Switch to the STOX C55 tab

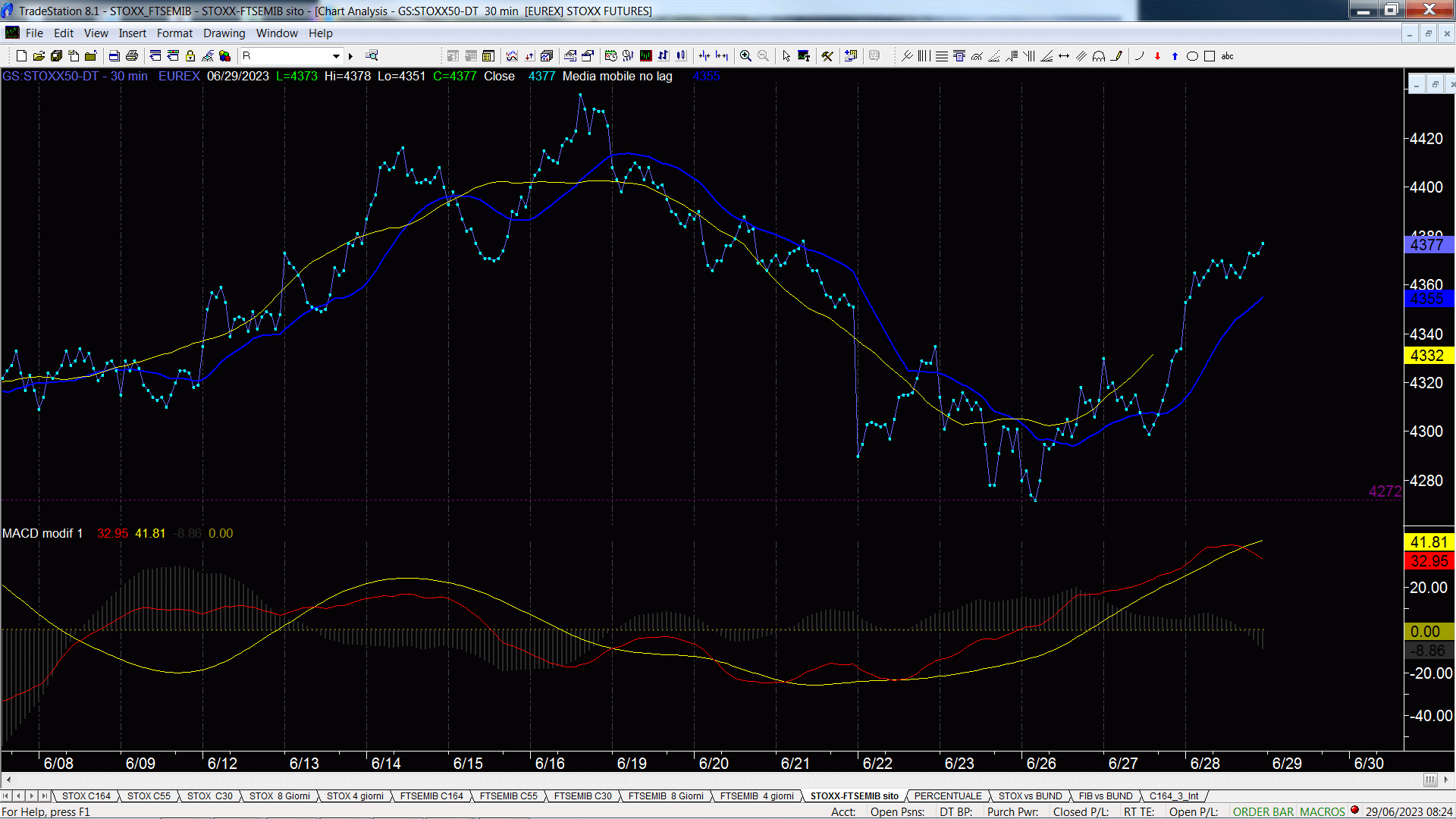click(x=149, y=795)
